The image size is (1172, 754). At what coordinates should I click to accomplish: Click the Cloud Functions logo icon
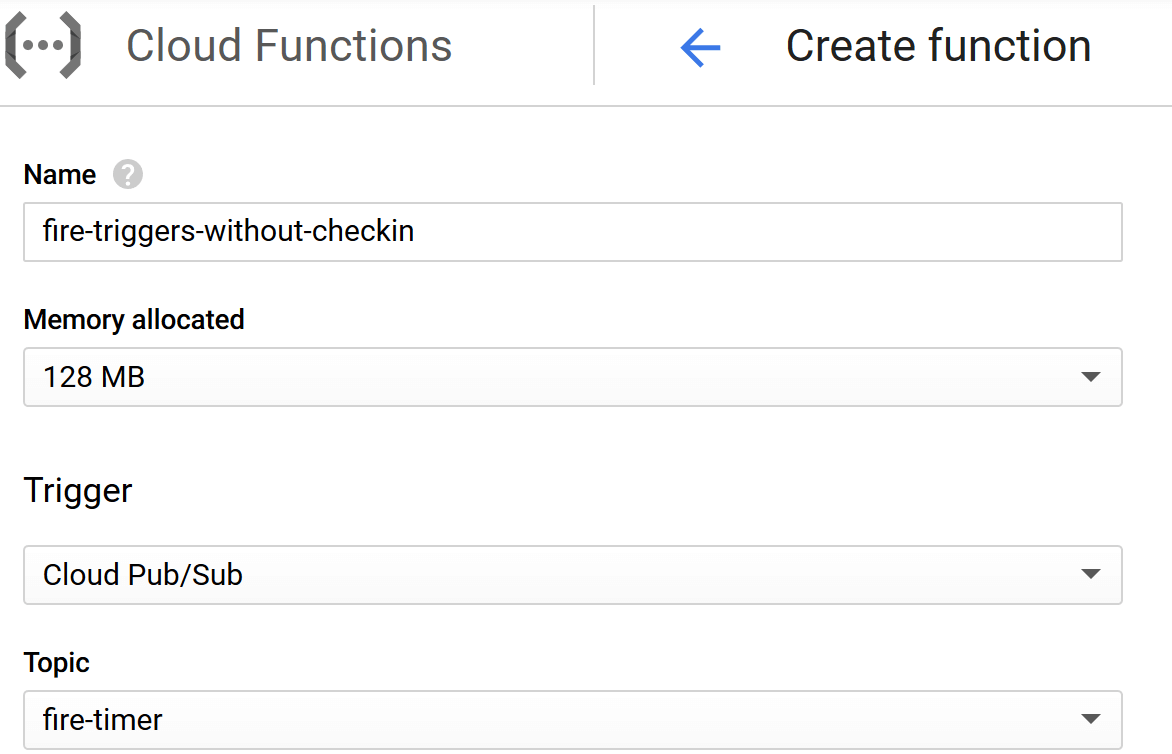[43, 47]
